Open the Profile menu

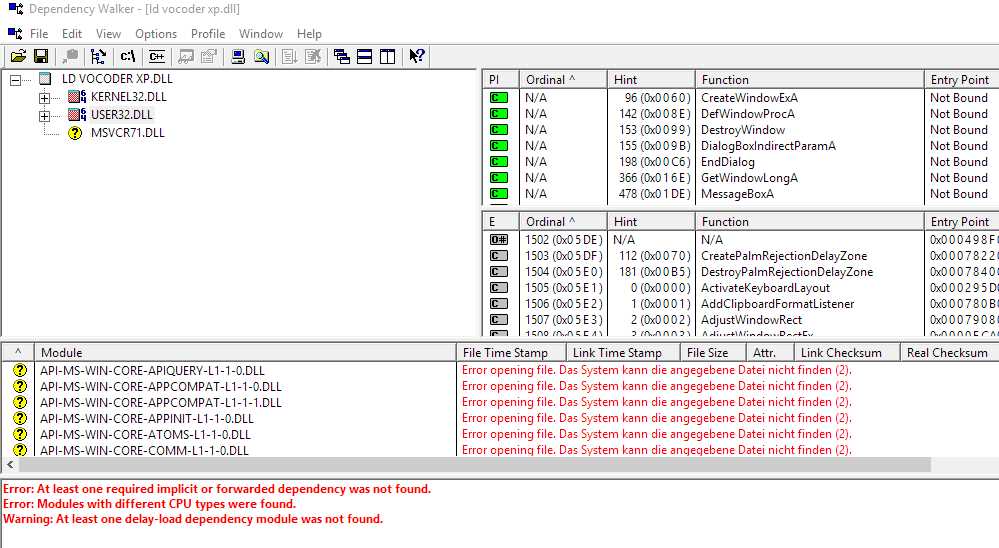[208, 34]
